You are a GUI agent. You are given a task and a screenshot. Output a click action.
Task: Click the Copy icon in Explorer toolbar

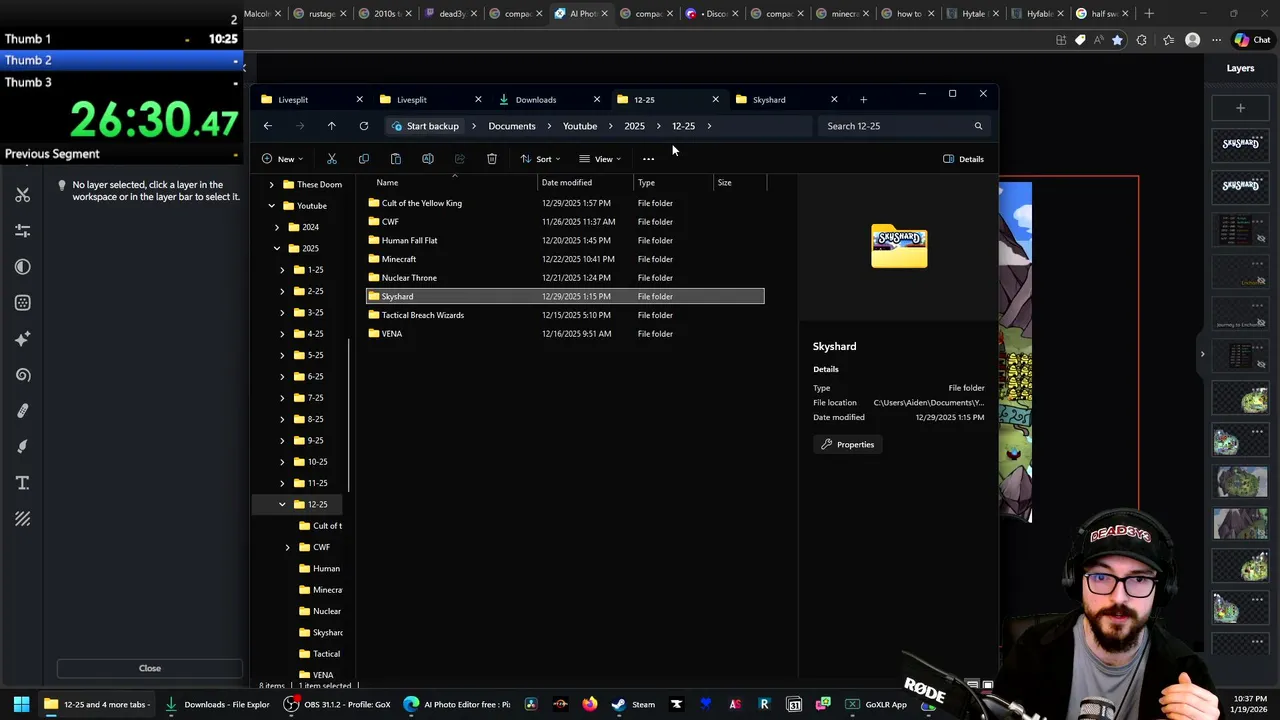(364, 159)
